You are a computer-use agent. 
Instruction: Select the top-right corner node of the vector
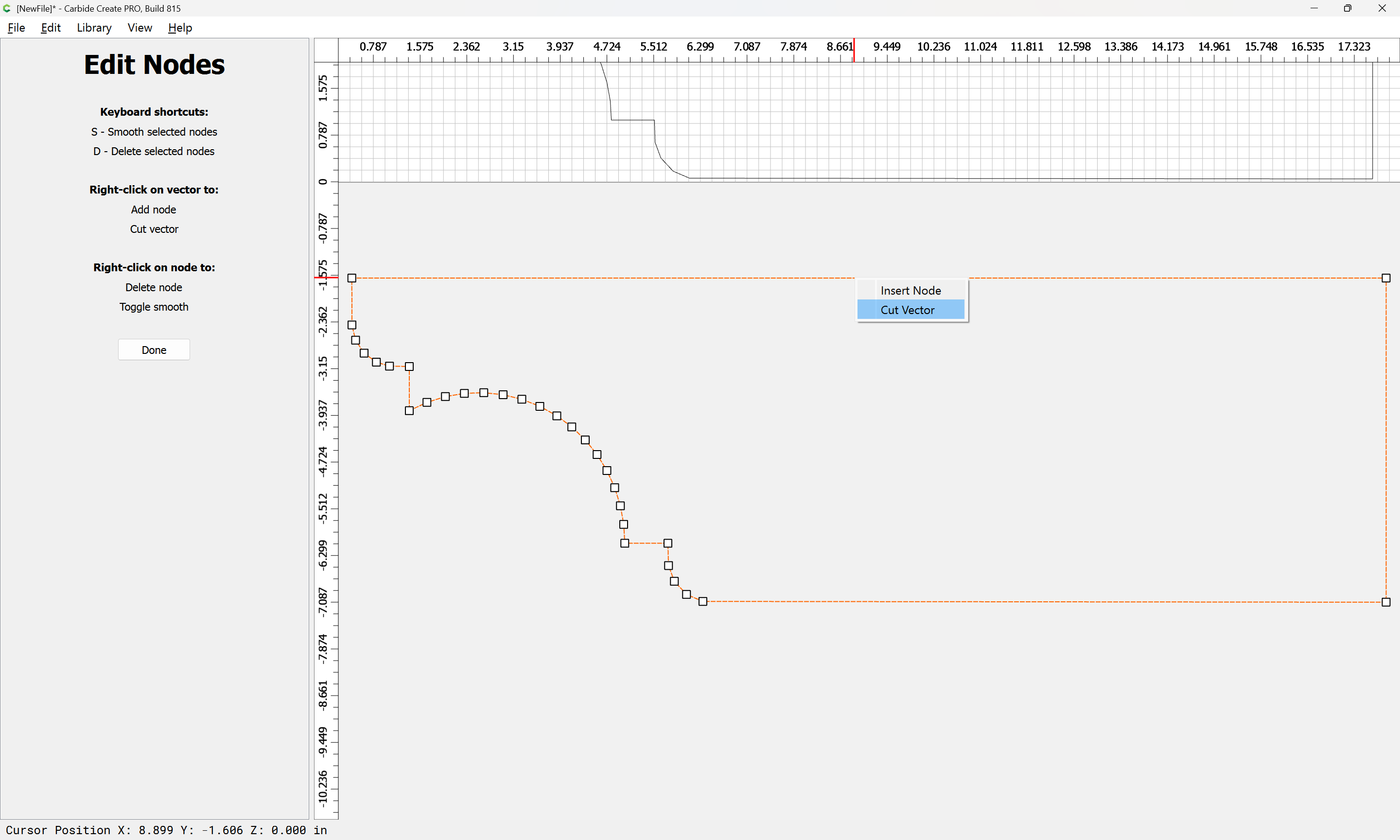click(1386, 278)
